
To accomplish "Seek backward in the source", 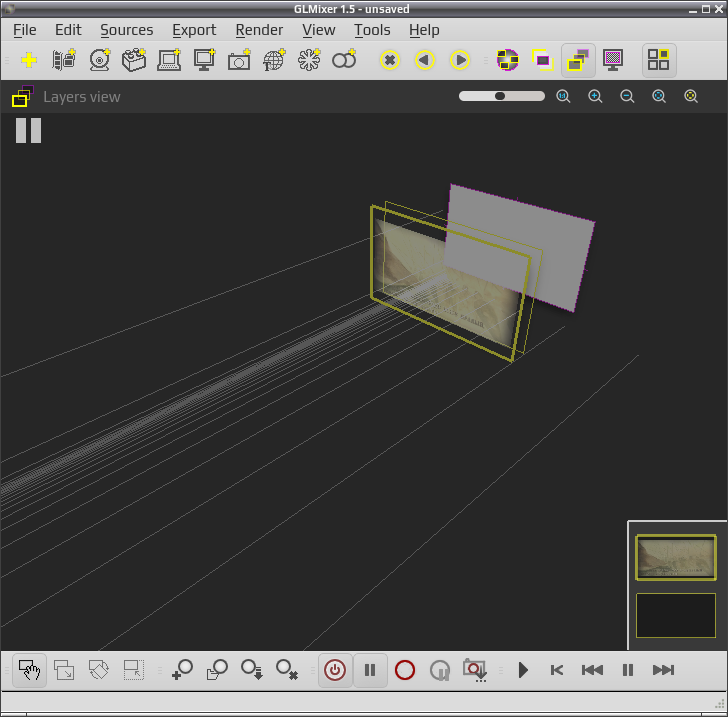I will pyautogui.click(x=592, y=670).
